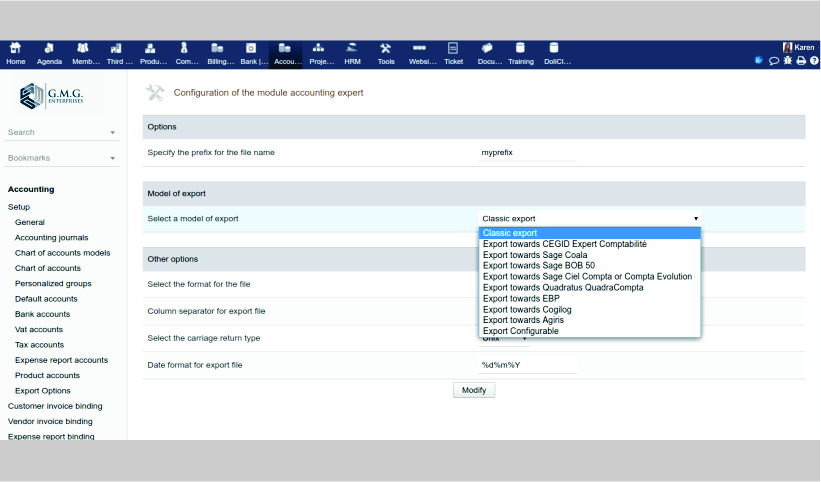Click the file name prefix field
This screenshot has width=821, height=482.
tap(527, 153)
